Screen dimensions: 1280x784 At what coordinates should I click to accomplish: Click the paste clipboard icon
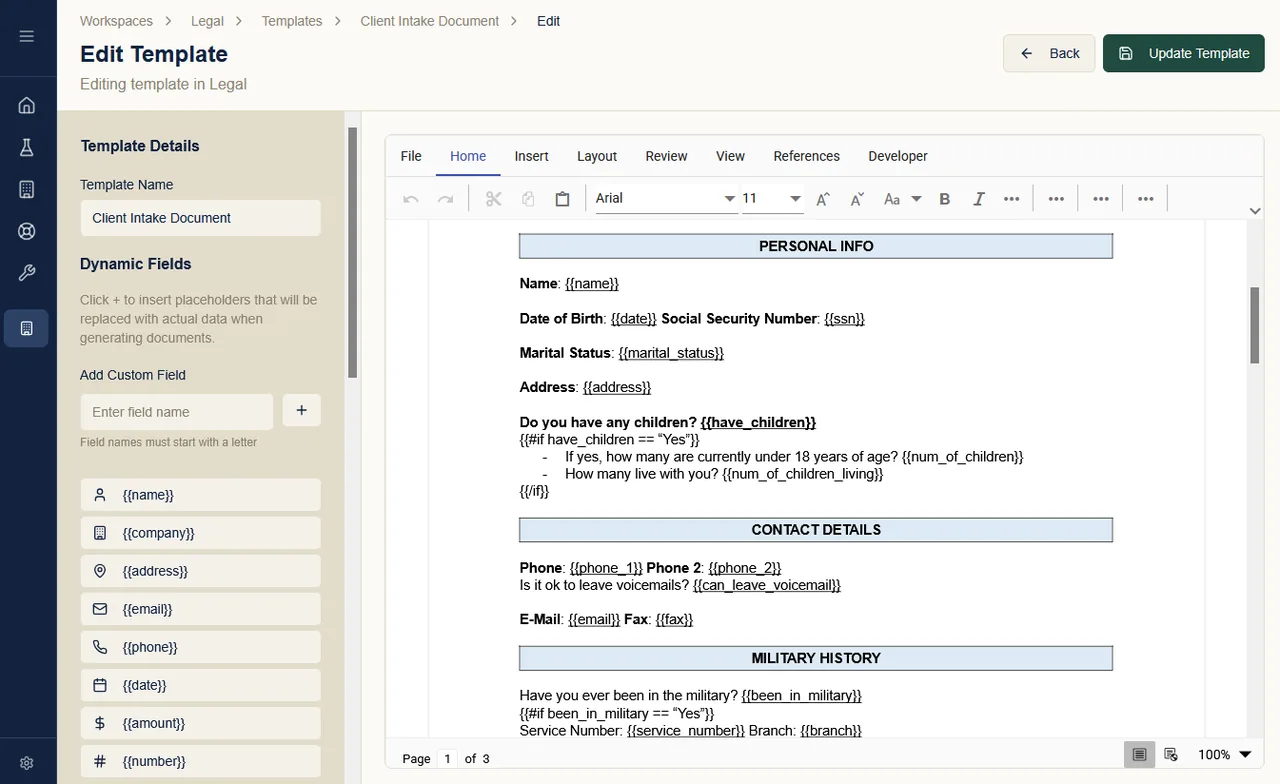(563, 199)
